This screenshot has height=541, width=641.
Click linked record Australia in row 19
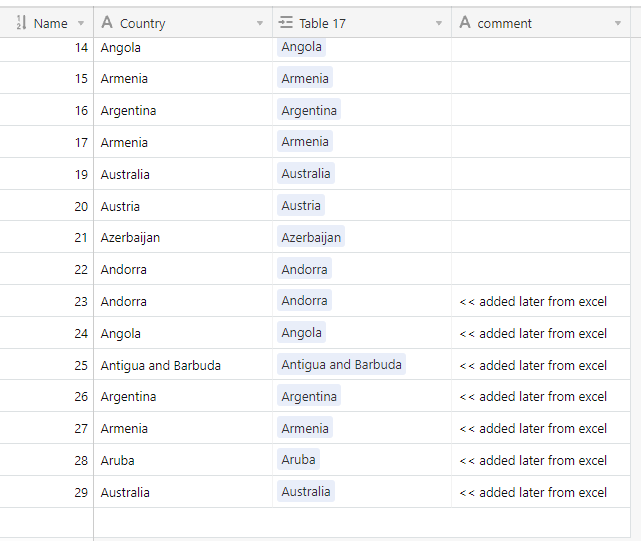click(306, 173)
